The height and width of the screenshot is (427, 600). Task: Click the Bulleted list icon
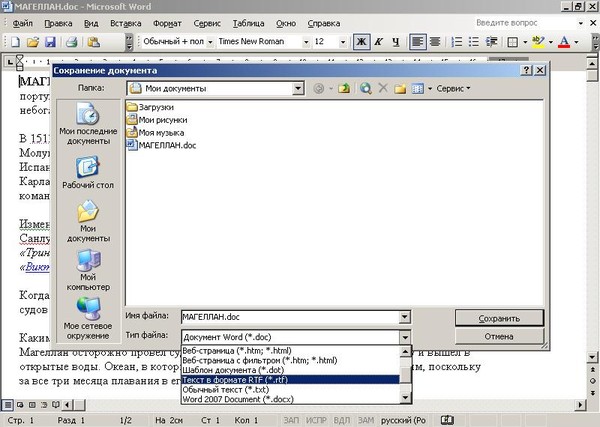[x=474, y=42]
